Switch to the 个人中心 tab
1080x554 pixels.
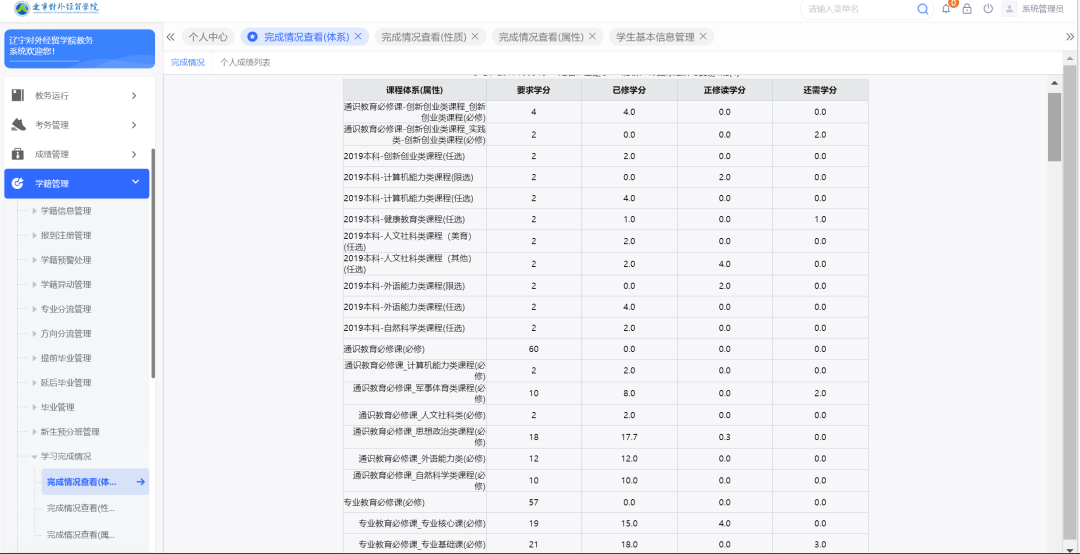(208, 37)
